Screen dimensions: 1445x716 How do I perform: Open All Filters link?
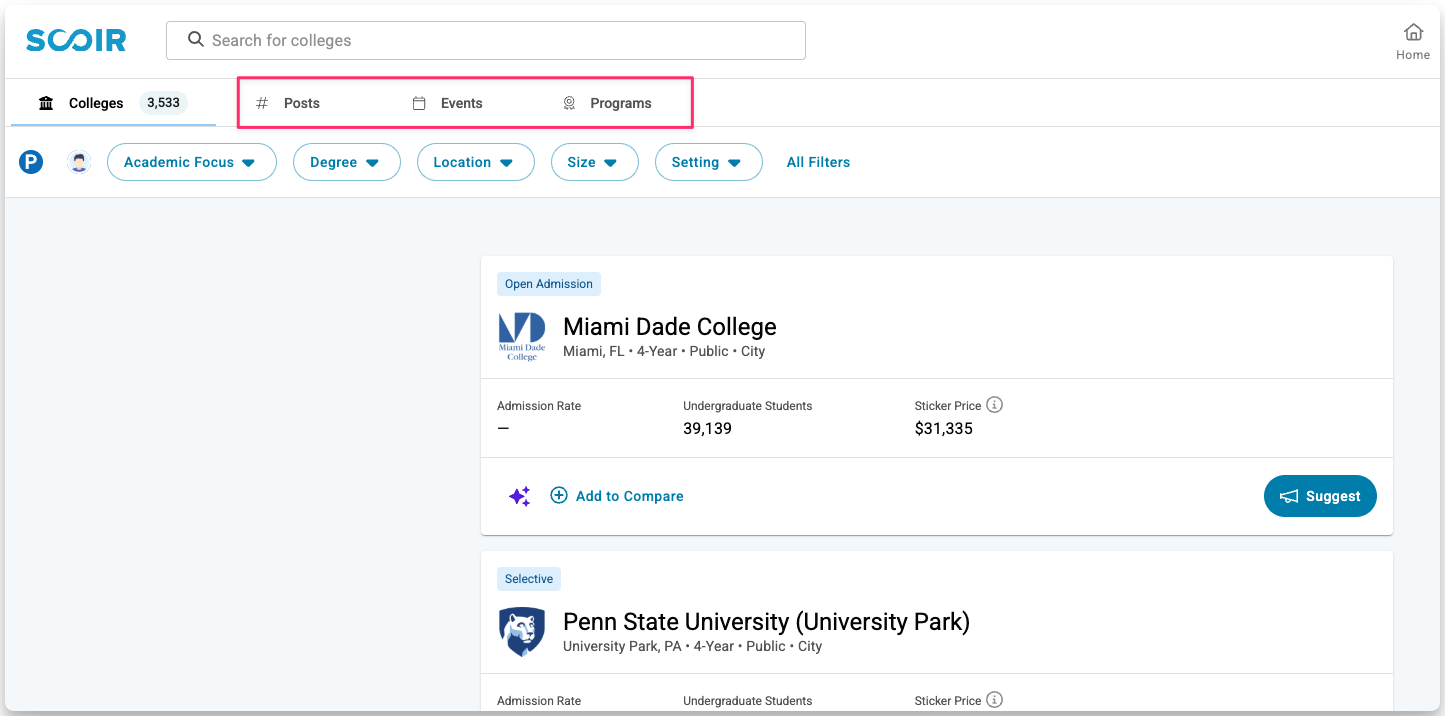[818, 162]
